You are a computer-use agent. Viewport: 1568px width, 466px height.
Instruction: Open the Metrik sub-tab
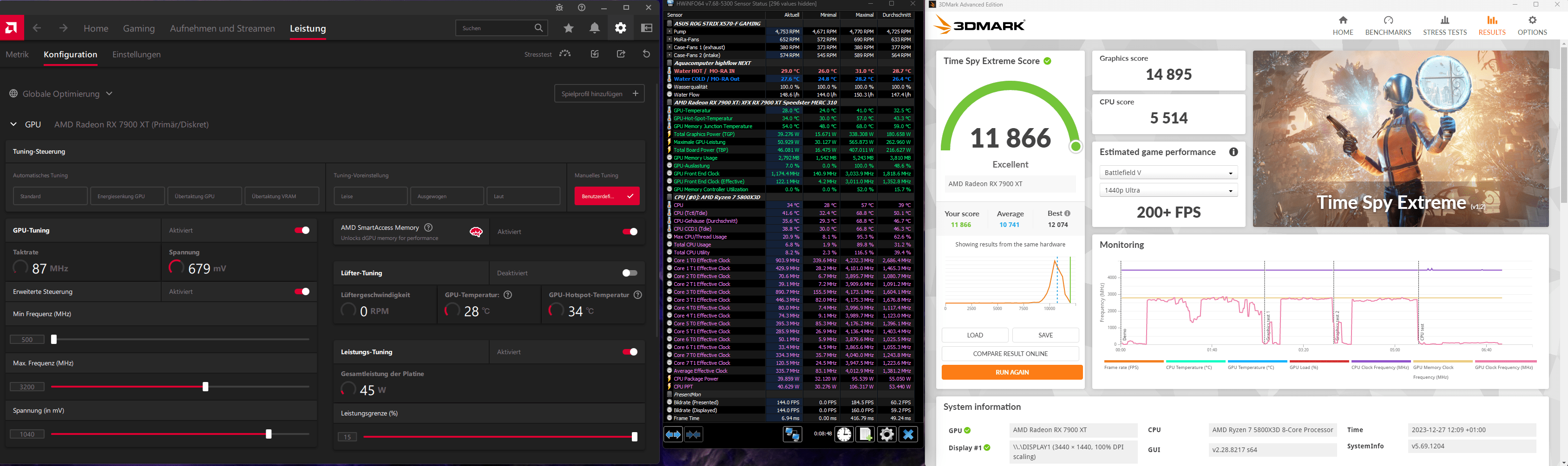[x=17, y=55]
